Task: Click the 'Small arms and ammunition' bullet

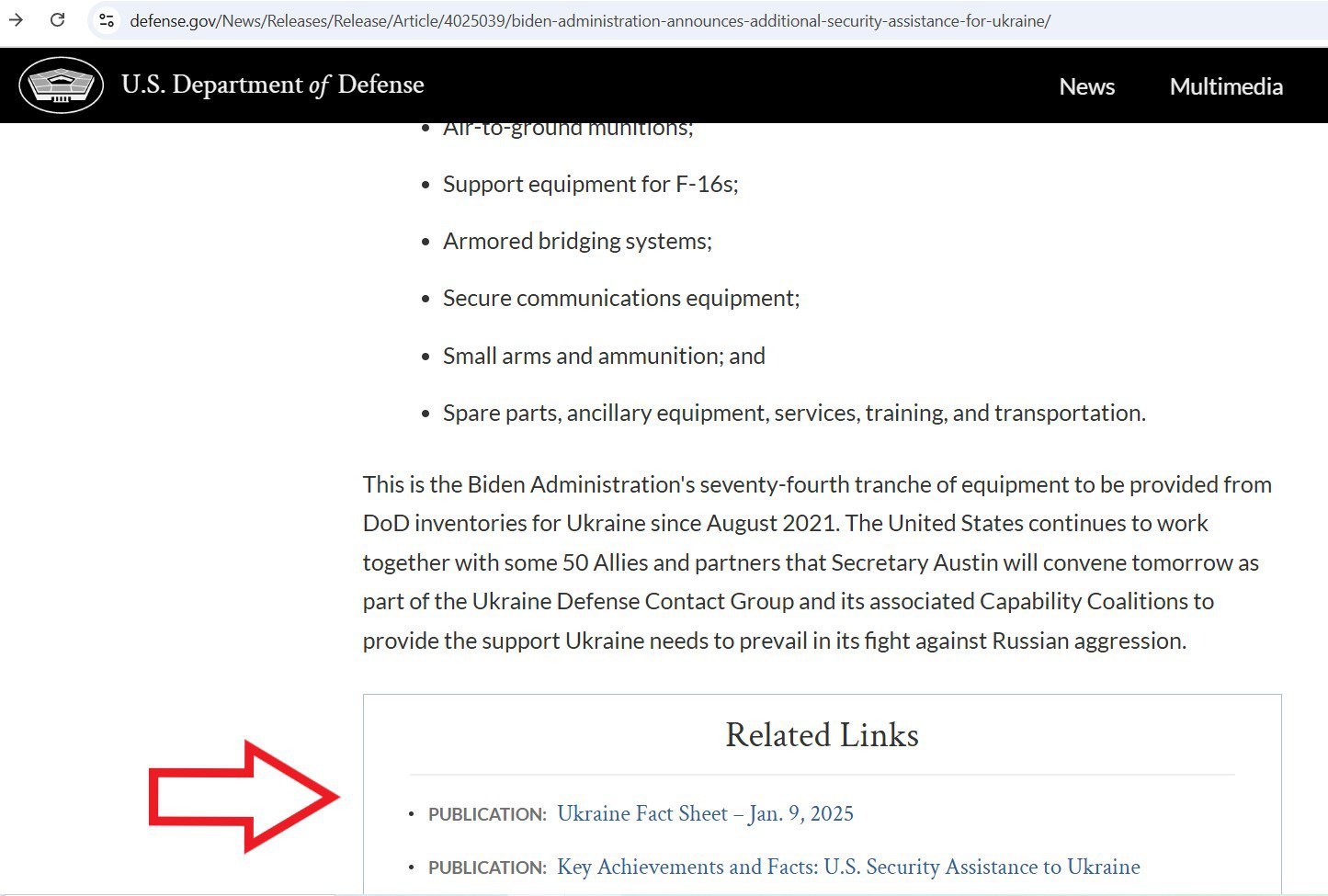Action: click(604, 357)
